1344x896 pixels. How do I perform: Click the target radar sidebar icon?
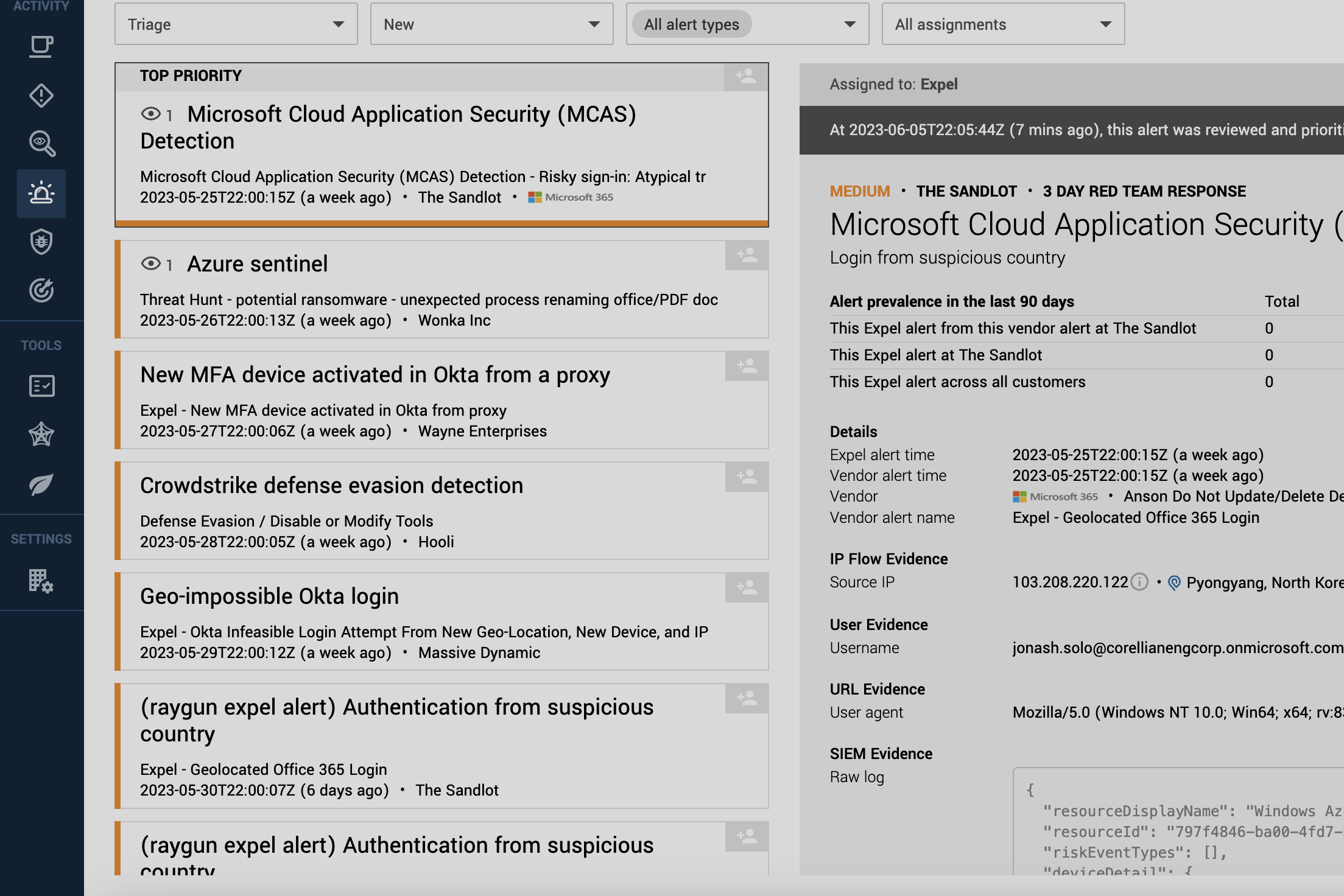[41, 290]
